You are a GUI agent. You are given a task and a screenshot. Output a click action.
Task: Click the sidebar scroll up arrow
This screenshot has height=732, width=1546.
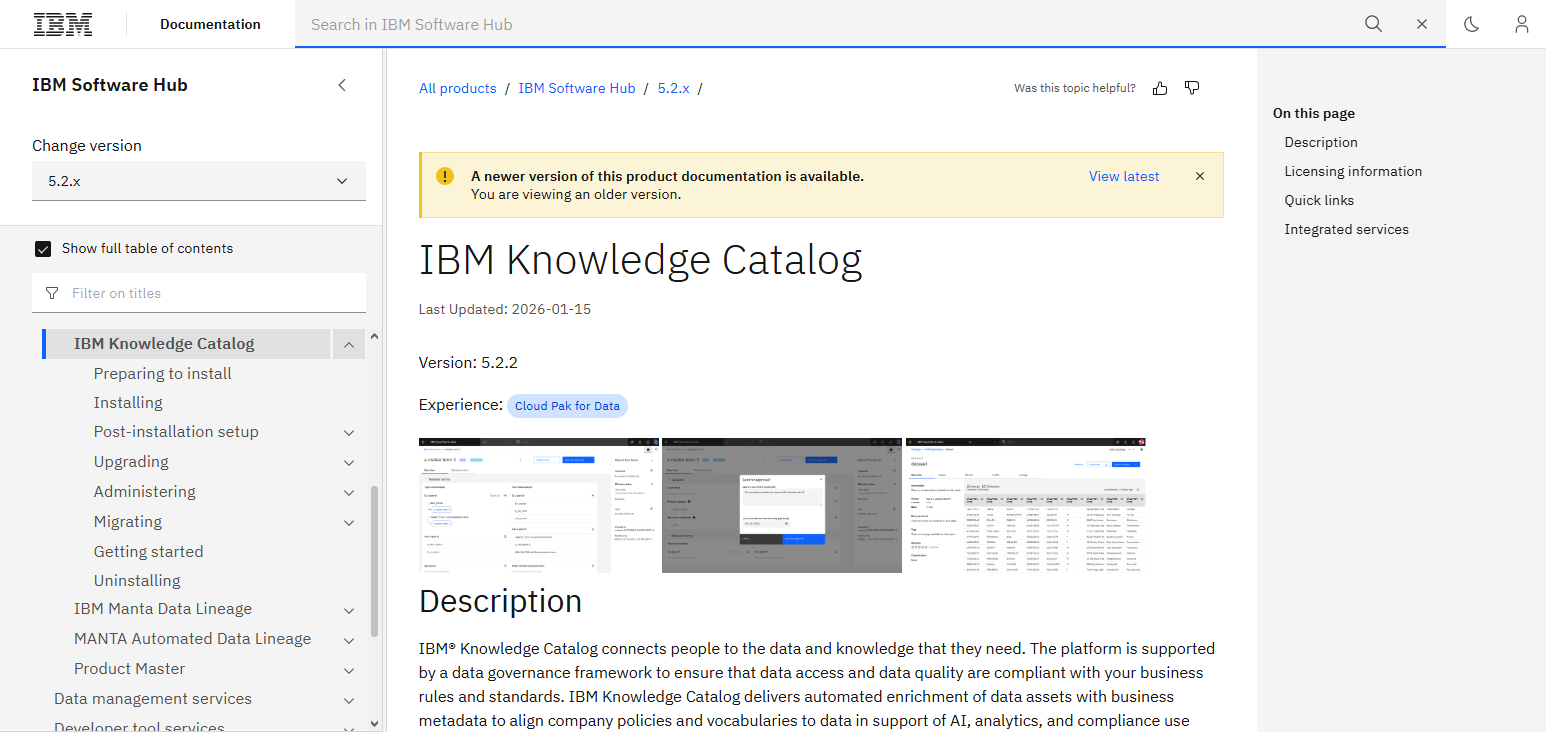click(x=375, y=337)
